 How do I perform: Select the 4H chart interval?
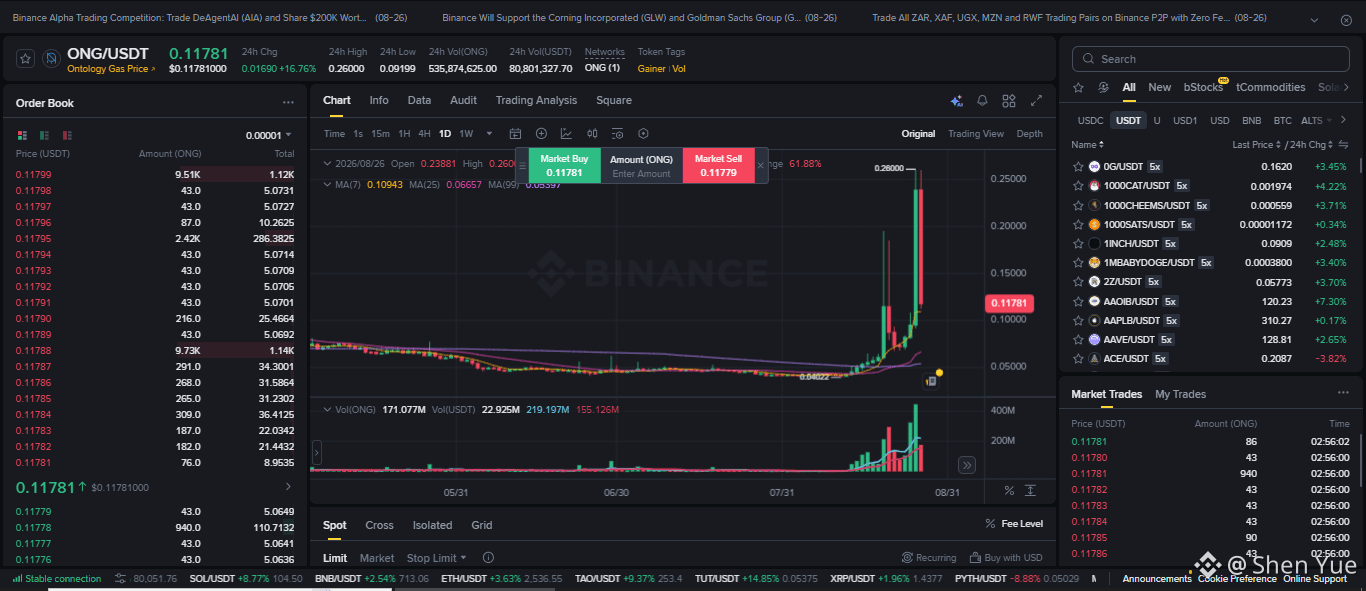point(424,133)
